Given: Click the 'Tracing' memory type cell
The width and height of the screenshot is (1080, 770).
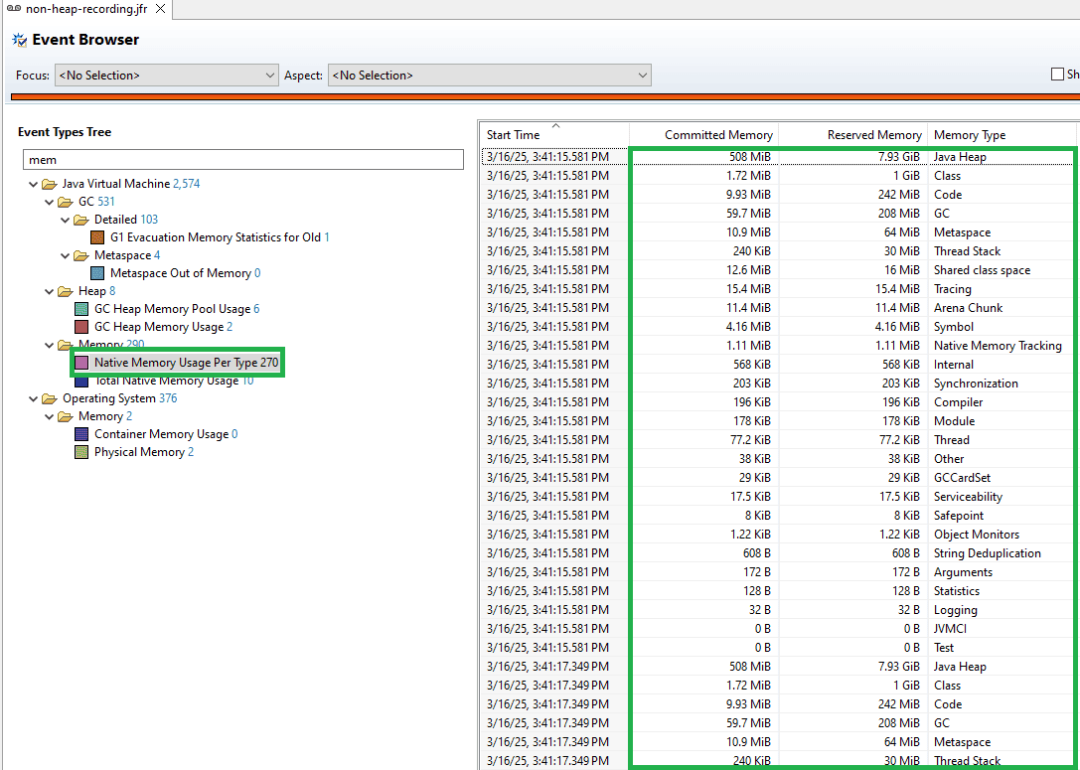Looking at the screenshot, I should 953,289.
